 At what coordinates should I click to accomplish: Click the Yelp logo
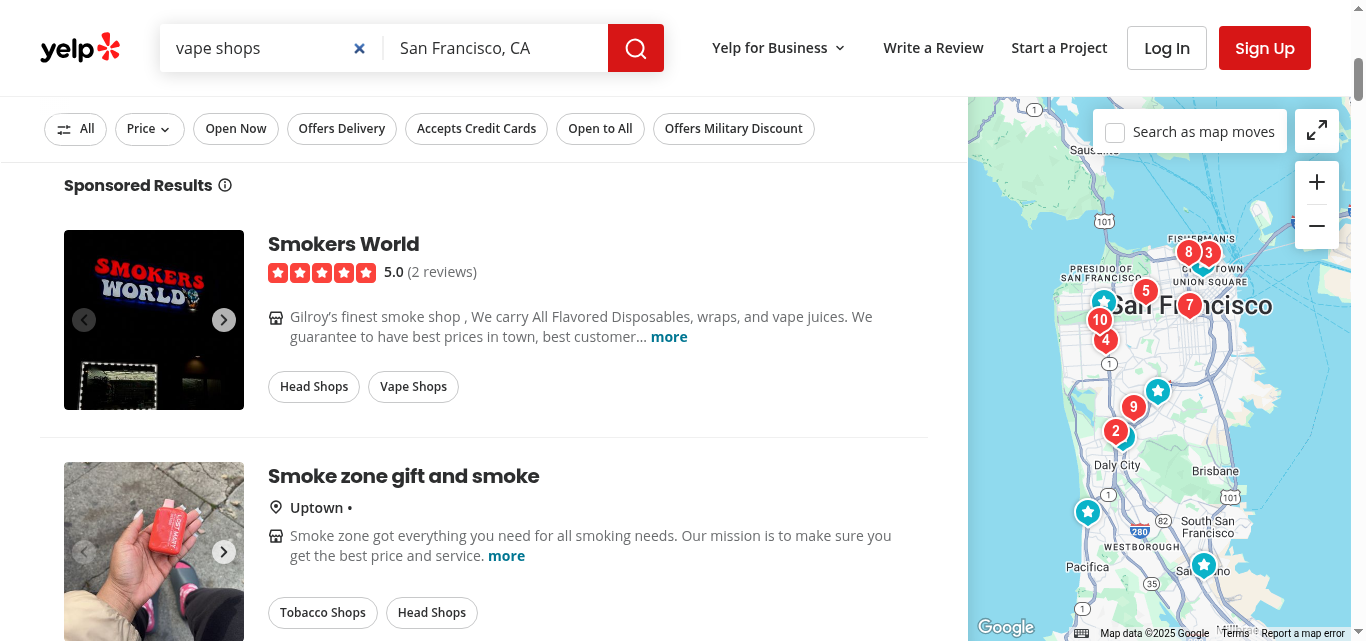[80, 48]
